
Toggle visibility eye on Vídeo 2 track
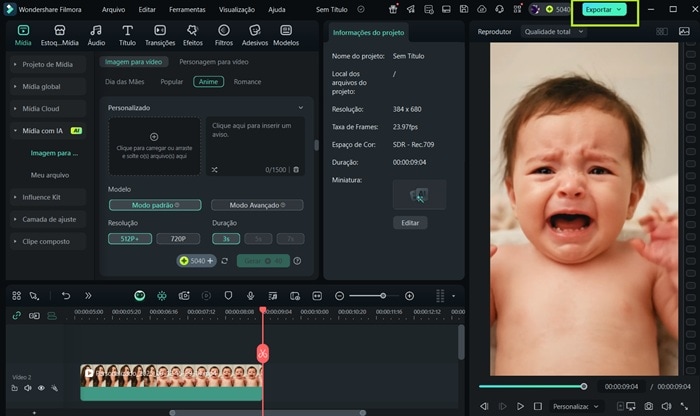pyautogui.click(x=41, y=388)
